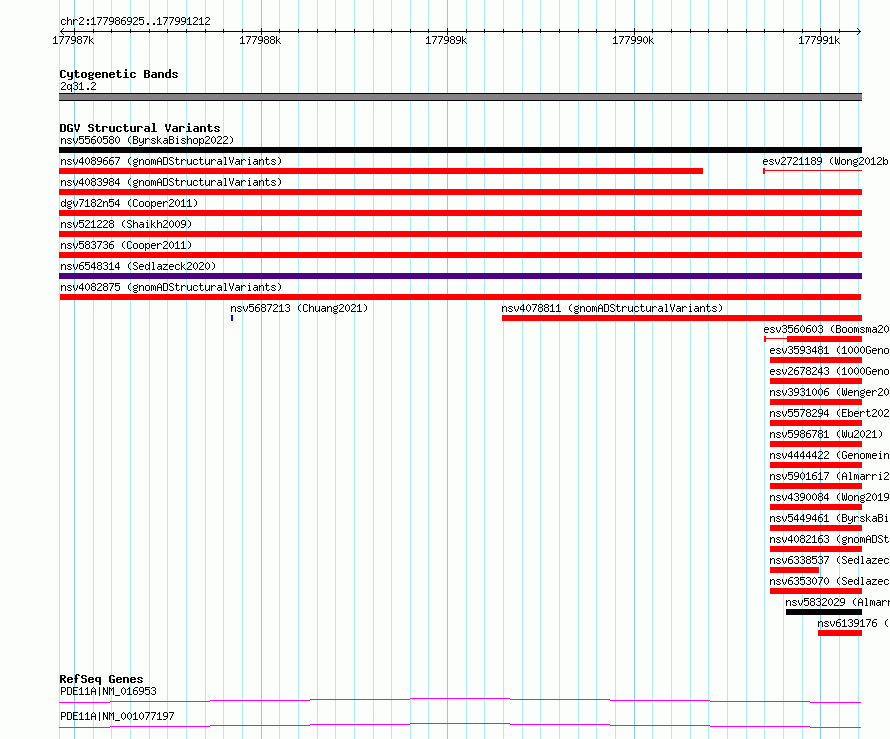Open variant nsv5560580 (ByrskaBishop2022) label
Viewport: 890px width, 739px height.
pos(147,140)
